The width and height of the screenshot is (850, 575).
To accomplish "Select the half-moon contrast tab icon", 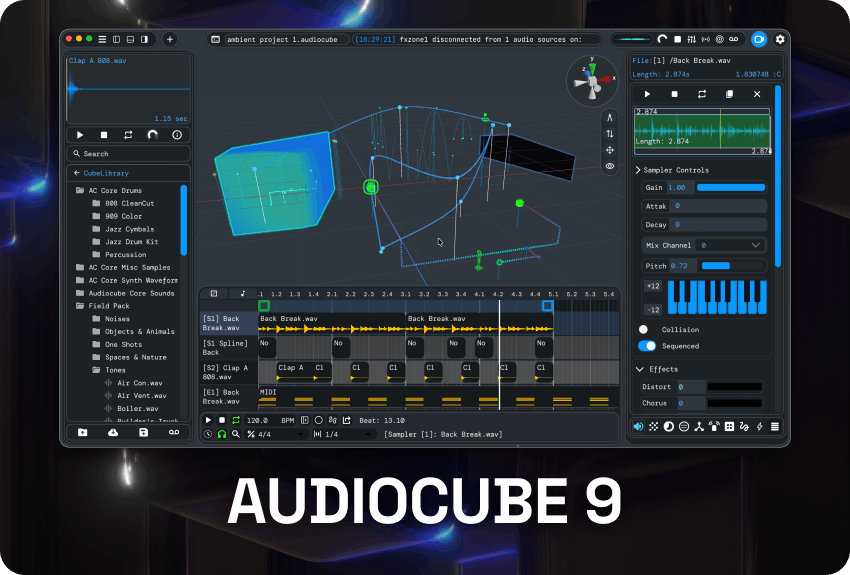I will tap(668, 427).
